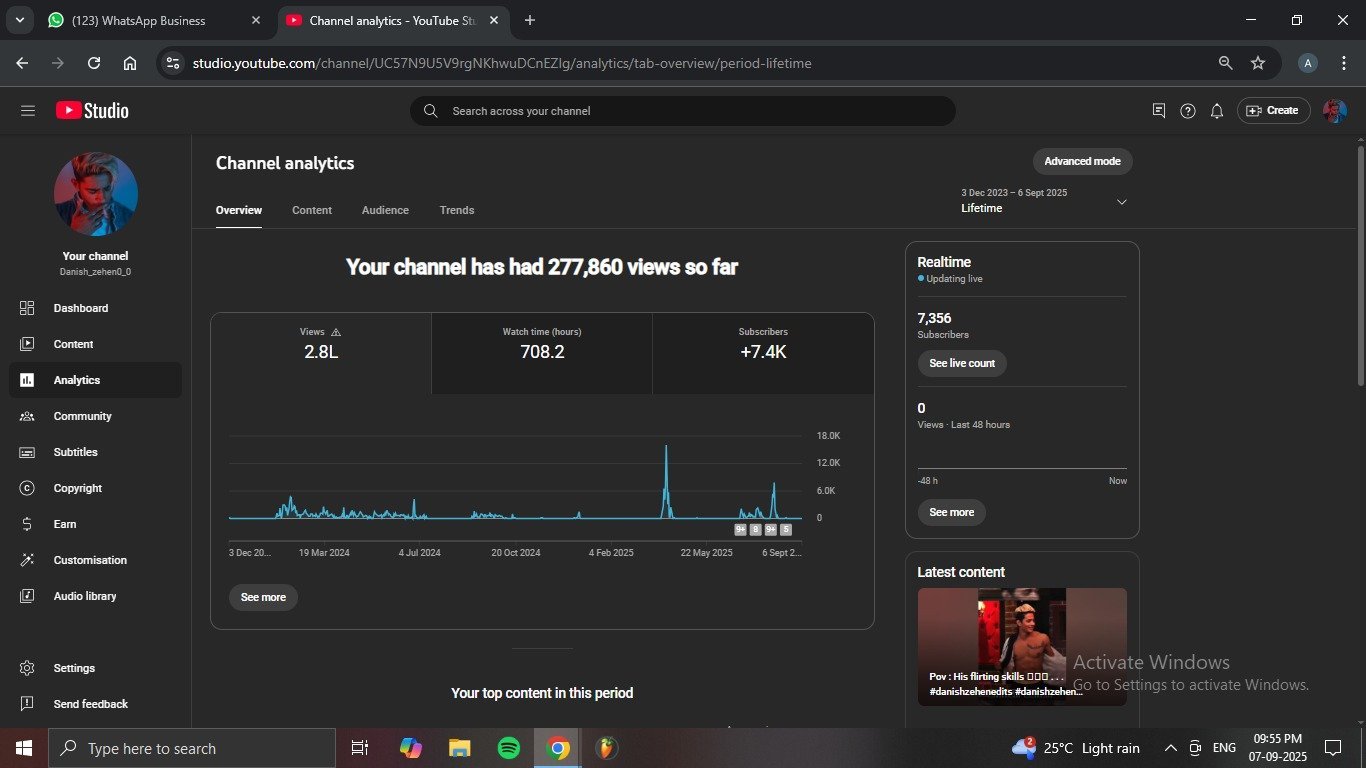Open the help question mark icon

[x=1187, y=111]
